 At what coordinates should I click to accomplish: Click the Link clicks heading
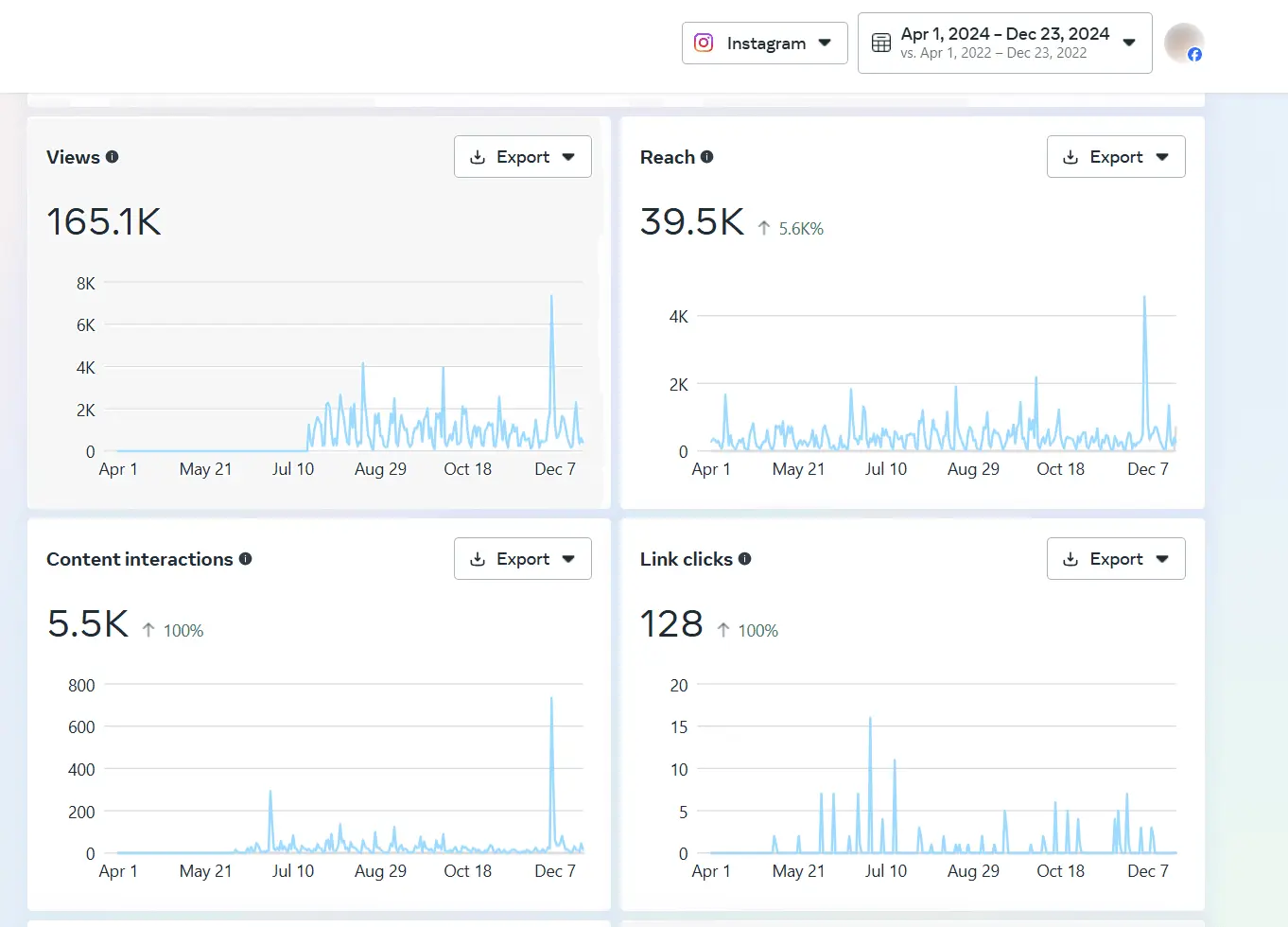coord(687,559)
